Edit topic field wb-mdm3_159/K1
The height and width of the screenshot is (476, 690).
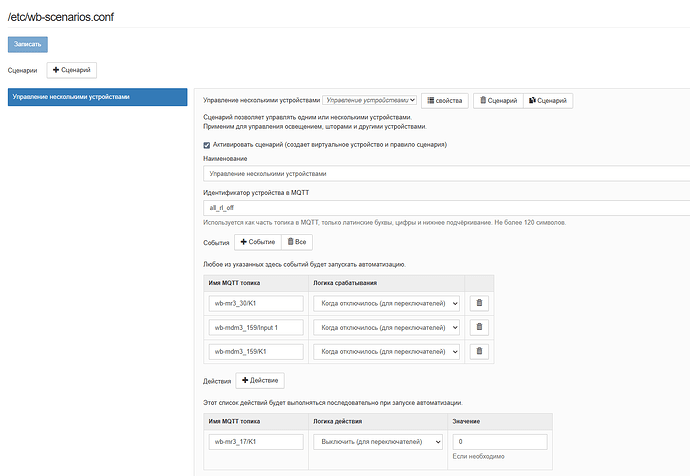pos(256,352)
